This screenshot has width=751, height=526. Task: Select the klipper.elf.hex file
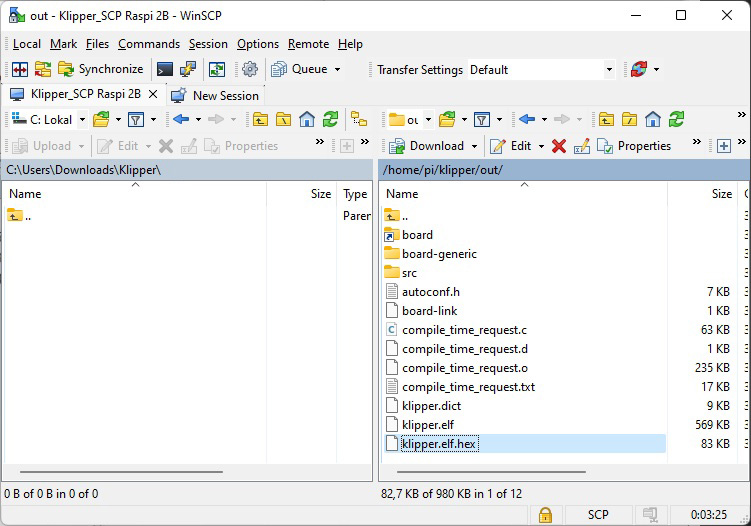(x=525, y=444)
